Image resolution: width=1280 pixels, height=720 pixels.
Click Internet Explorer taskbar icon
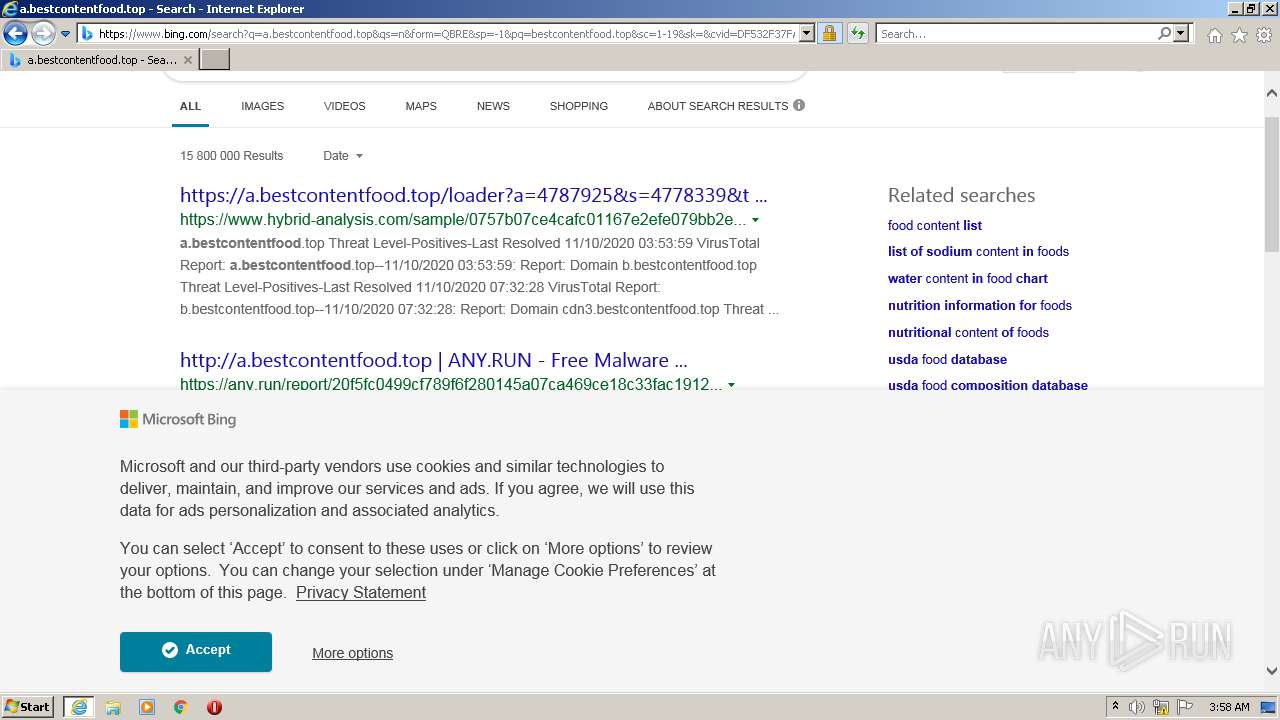point(79,707)
